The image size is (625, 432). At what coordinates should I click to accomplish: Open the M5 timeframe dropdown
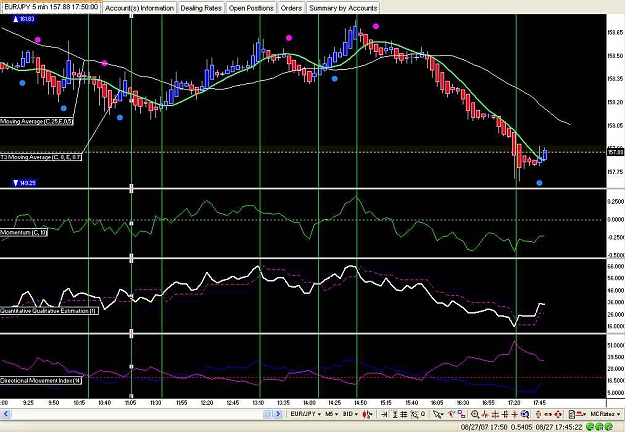click(x=331, y=414)
